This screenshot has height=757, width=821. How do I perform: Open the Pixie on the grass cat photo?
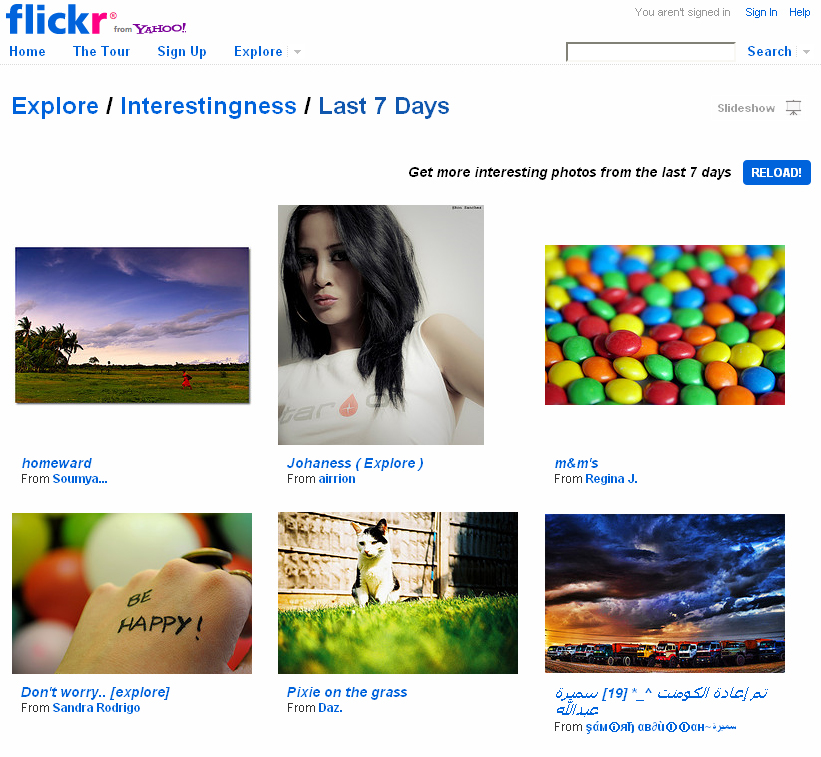[x=397, y=593]
